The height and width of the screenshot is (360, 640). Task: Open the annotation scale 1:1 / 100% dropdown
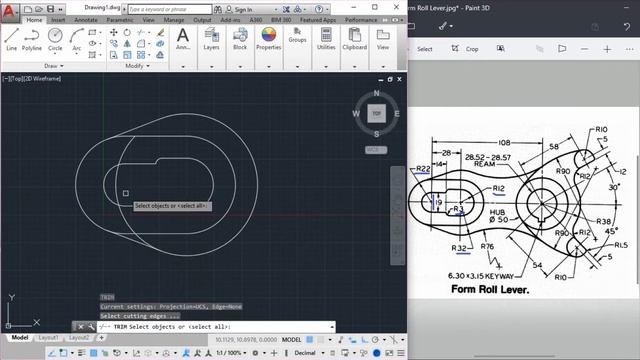point(231,353)
